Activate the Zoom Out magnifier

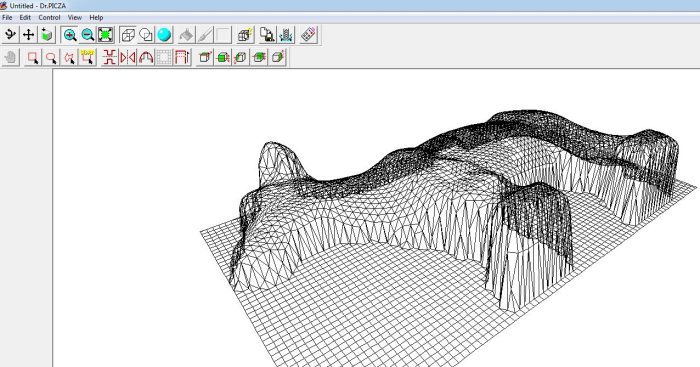click(88, 35)
